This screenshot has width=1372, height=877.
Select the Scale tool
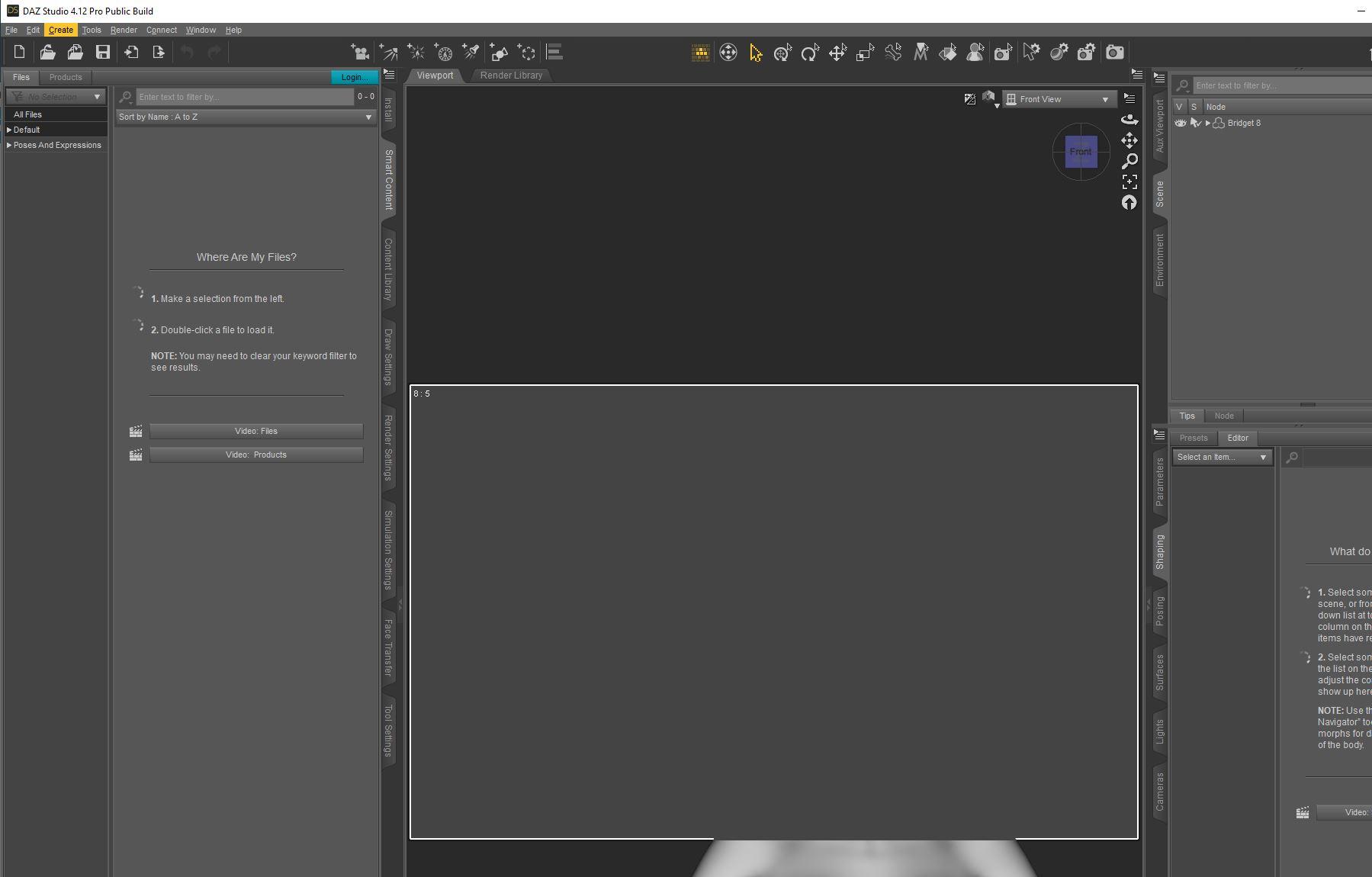(865, 52)
